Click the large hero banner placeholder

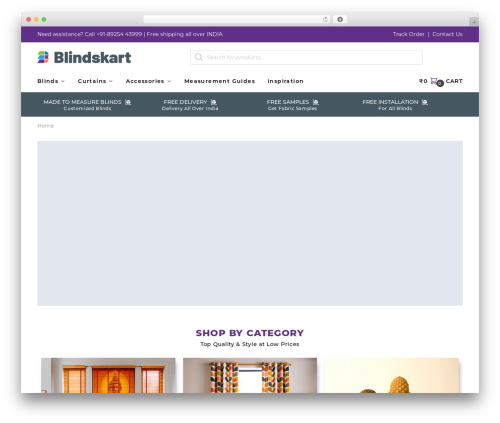point(250,223)
